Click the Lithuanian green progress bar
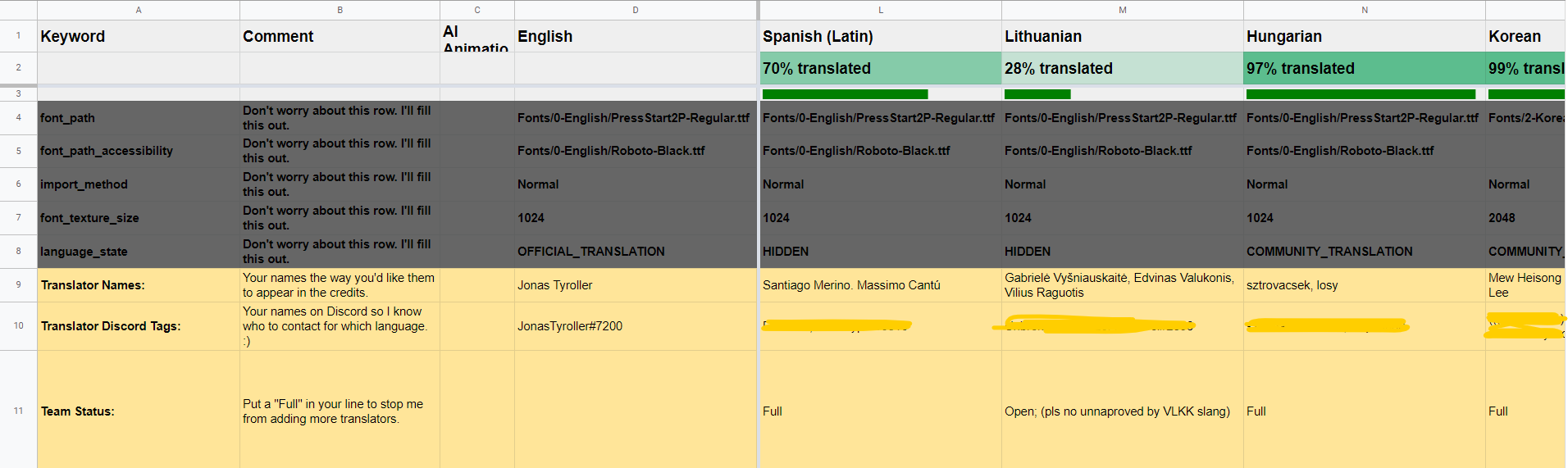 click(1037, 94)
